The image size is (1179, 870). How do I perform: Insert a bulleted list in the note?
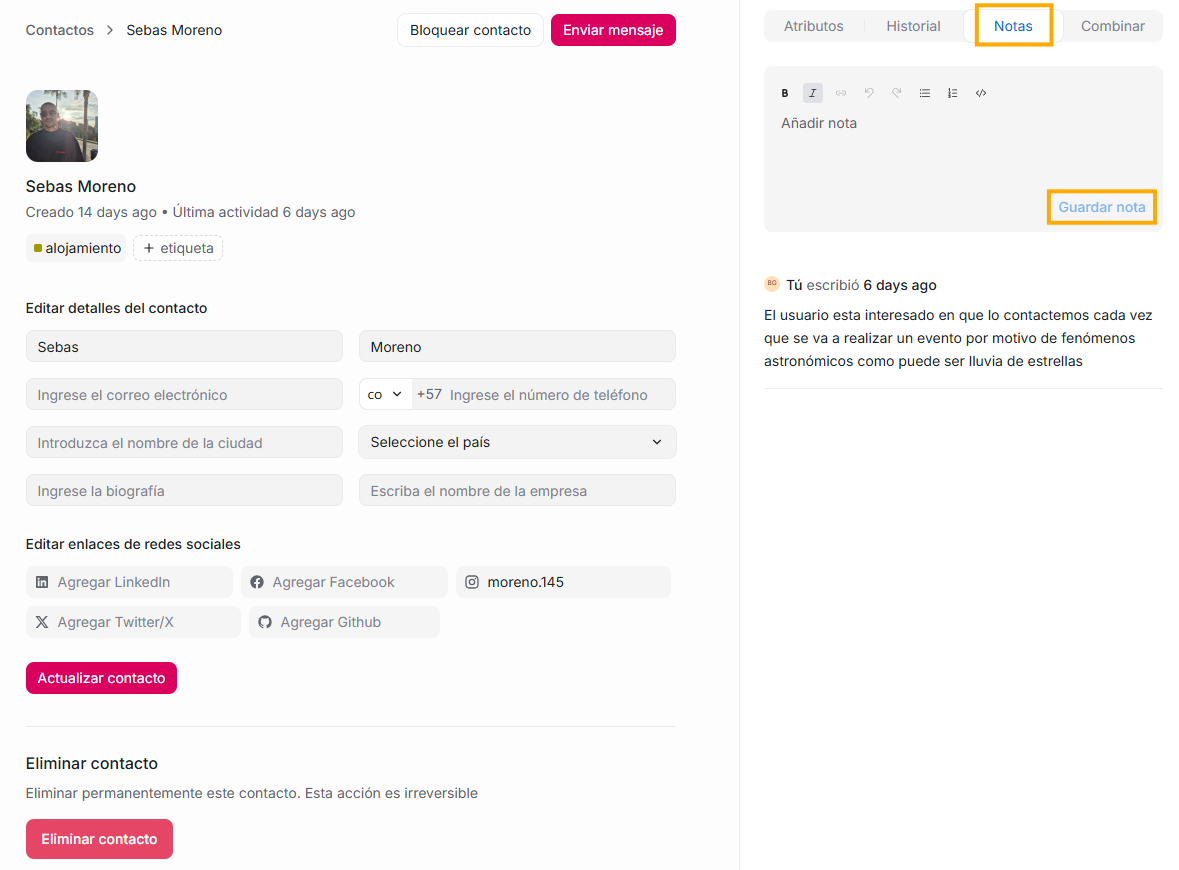(x=925, y=93)
